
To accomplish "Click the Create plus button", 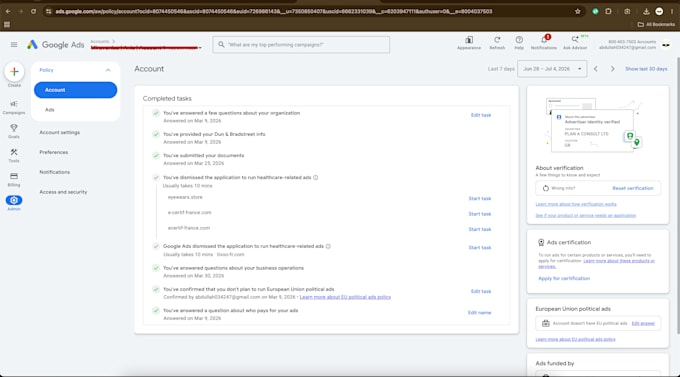I will point(14,72).
